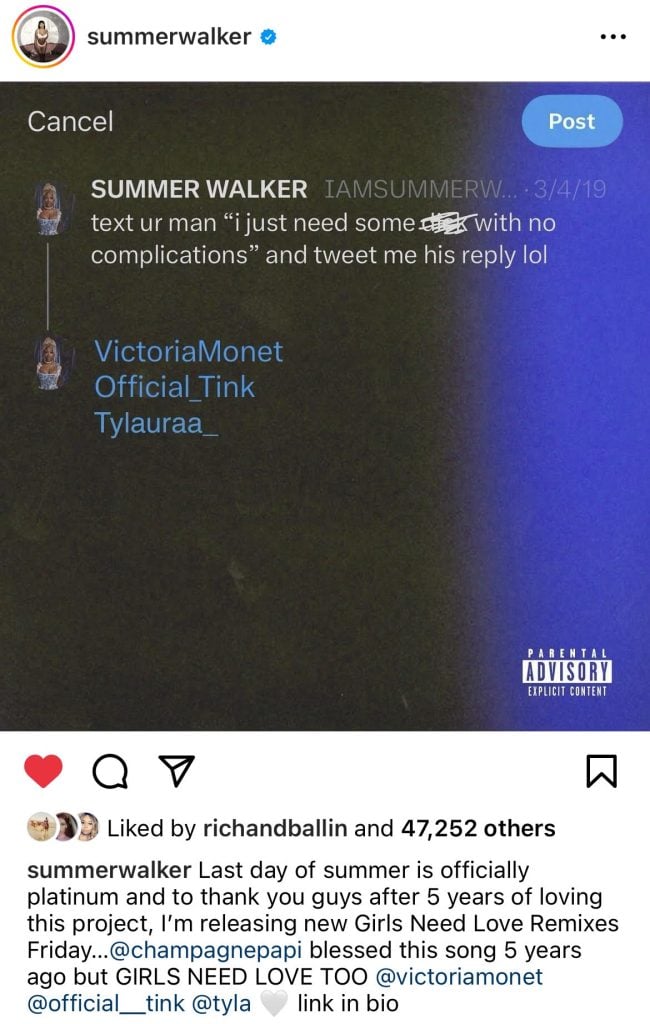Tap liker avatars beside Liked by
Viewport: 650px width, 1024px height.
tap(63, 827)
